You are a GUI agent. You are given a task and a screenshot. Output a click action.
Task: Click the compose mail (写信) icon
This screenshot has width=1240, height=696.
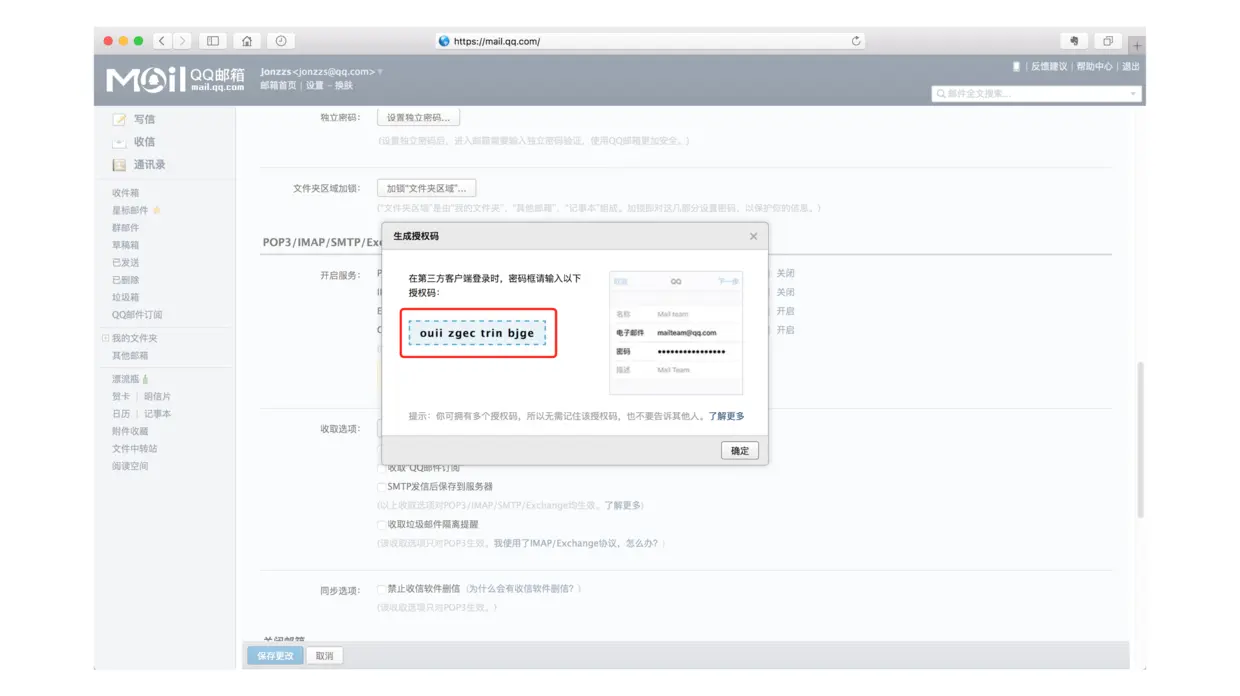point(119,119)
